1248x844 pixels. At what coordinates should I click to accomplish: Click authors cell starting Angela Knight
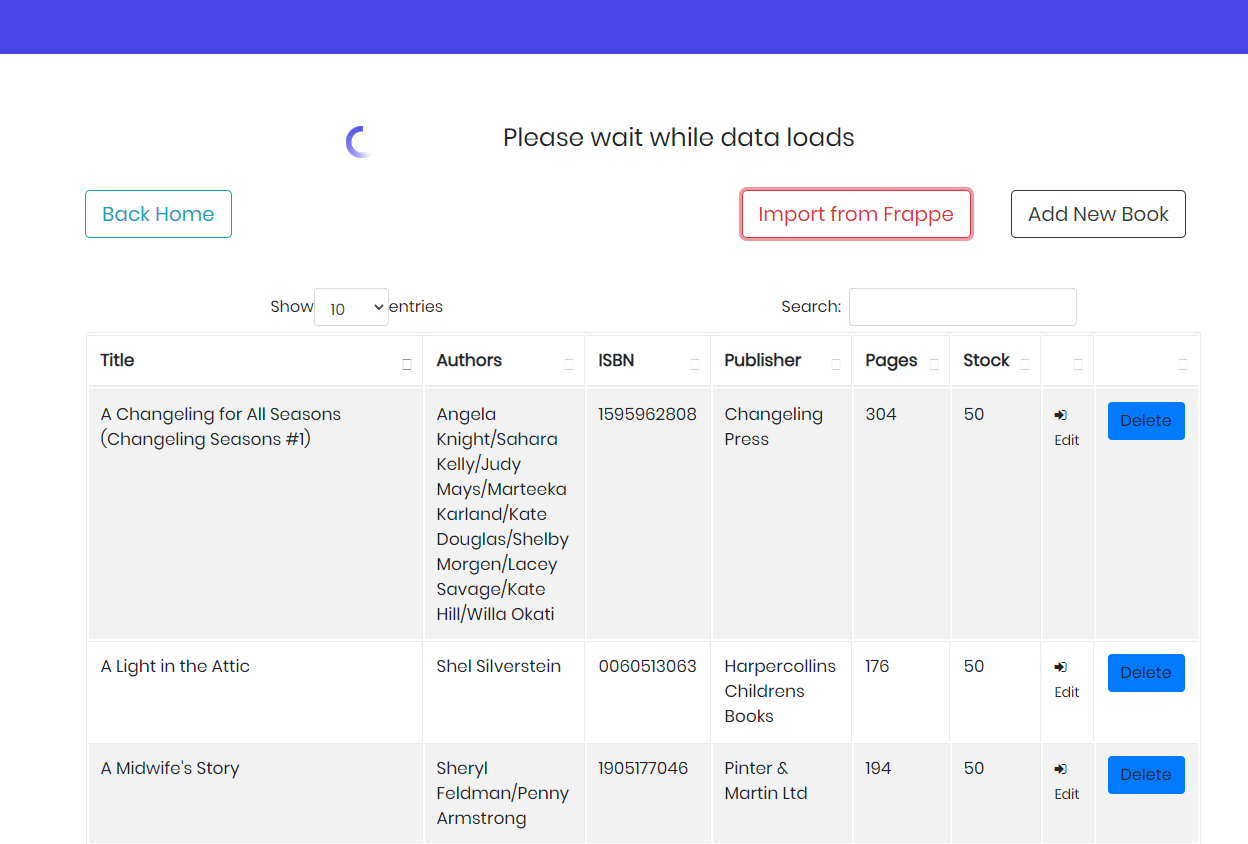coord(503,514)
